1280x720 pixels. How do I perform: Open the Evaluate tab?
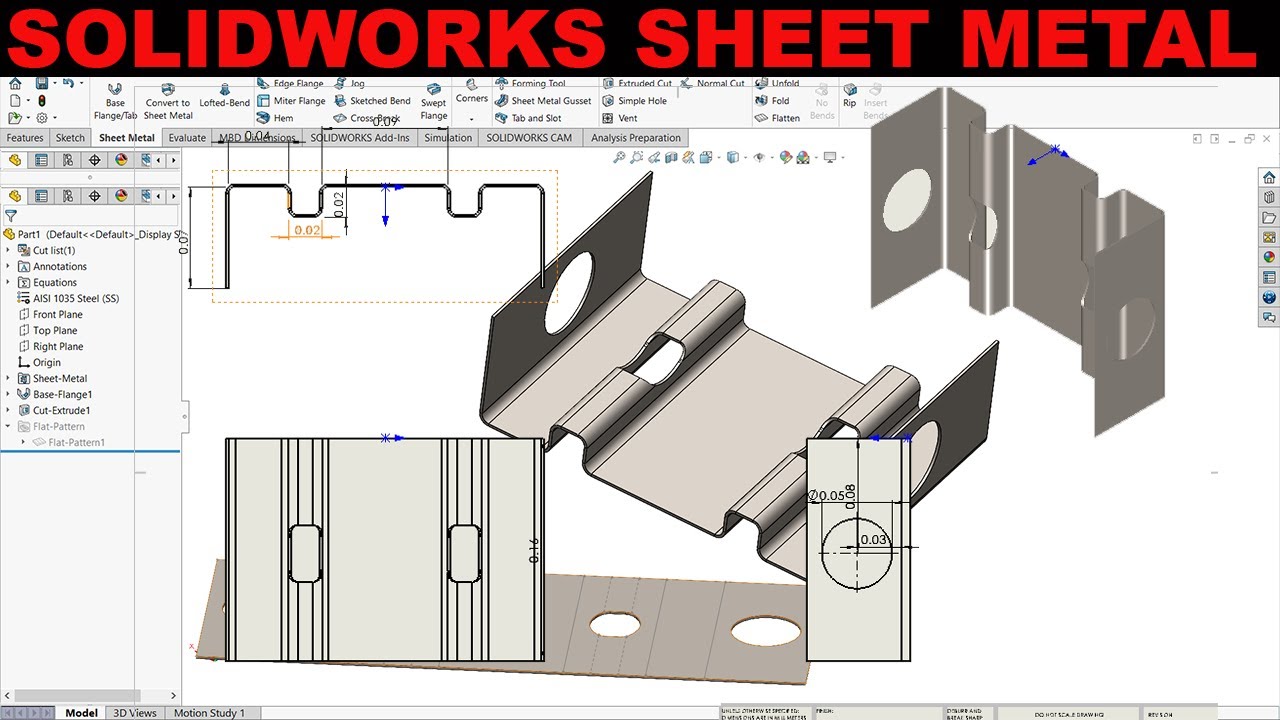[187, 138]
